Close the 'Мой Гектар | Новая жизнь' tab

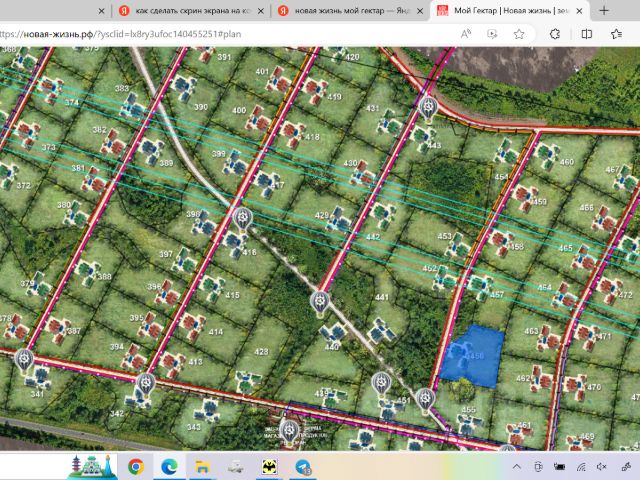tap(579, 11)
